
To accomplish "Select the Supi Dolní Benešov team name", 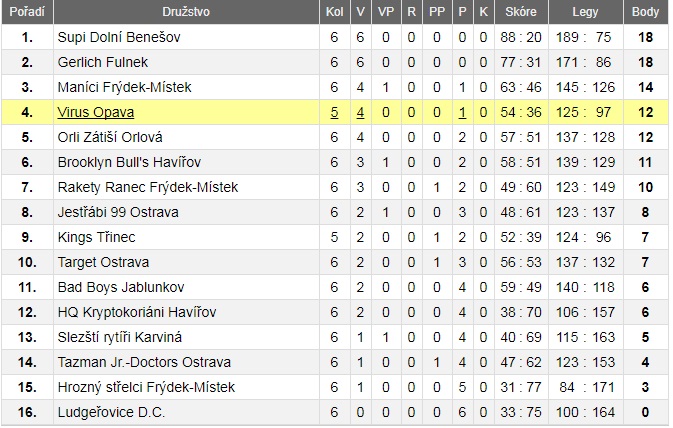I will [x=119, y=37].
